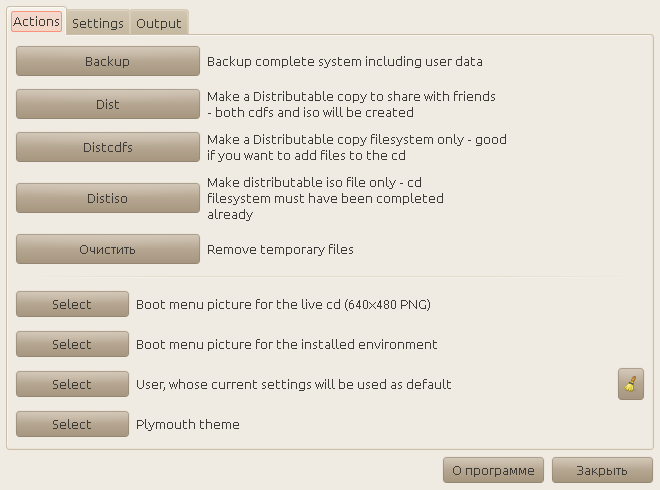Click Очистить to remove temporary files
Screen dimensions: 660x490
108,249
